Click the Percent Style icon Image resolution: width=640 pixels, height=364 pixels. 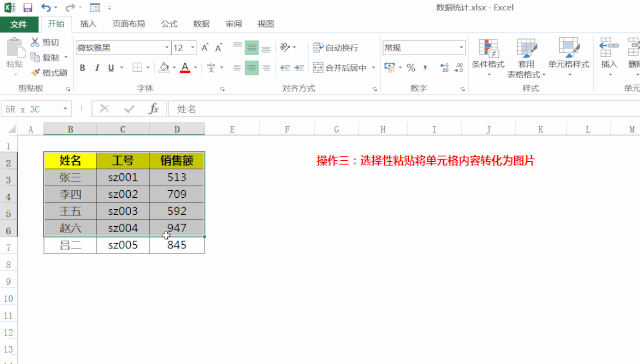point(411,68)
